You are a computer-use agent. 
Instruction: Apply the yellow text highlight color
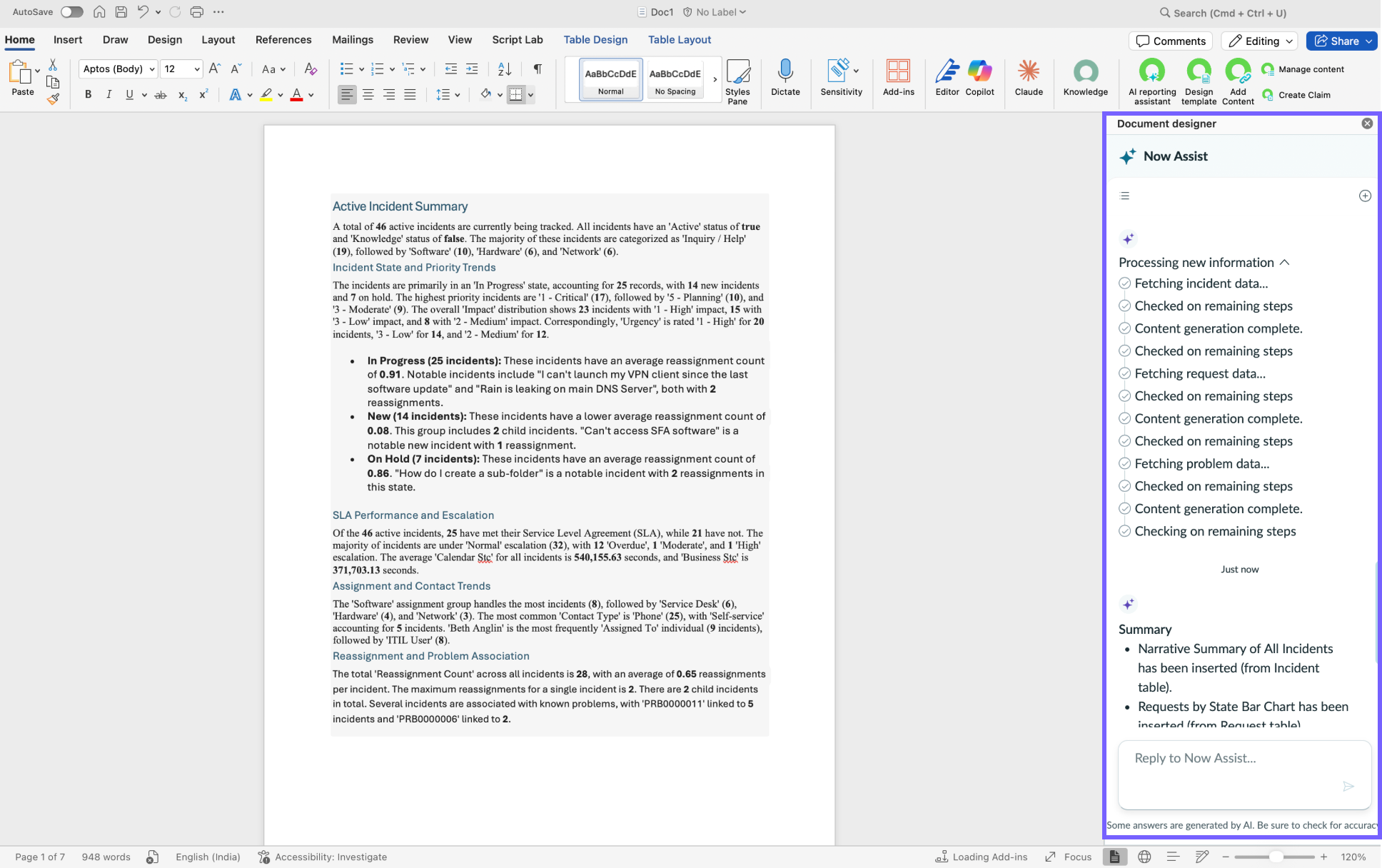[x=266, y=94]
